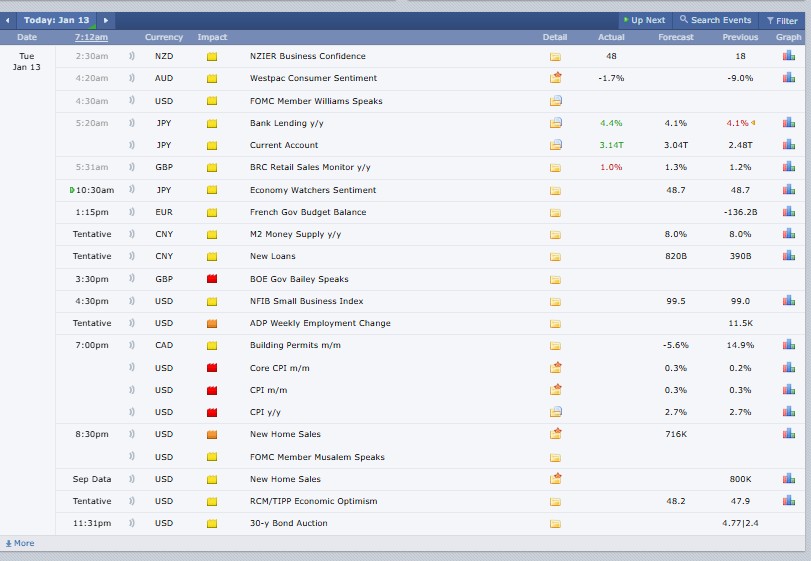Image resolution: width=811 pixels, height=561 pixels.
Task: Click orange impact icon for ADP Weekly Employment Change
Action: click(x=212, y=324)
